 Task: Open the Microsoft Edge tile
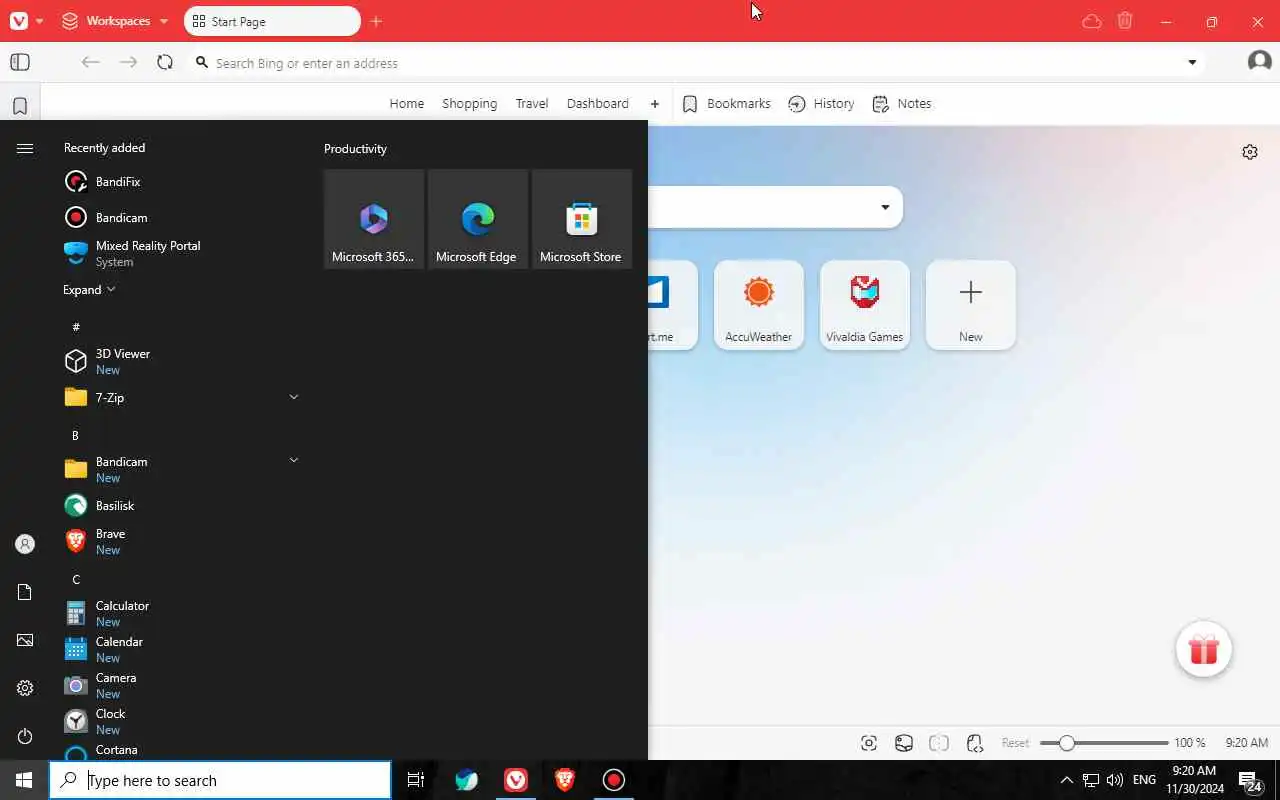click(x=478, y=219)
